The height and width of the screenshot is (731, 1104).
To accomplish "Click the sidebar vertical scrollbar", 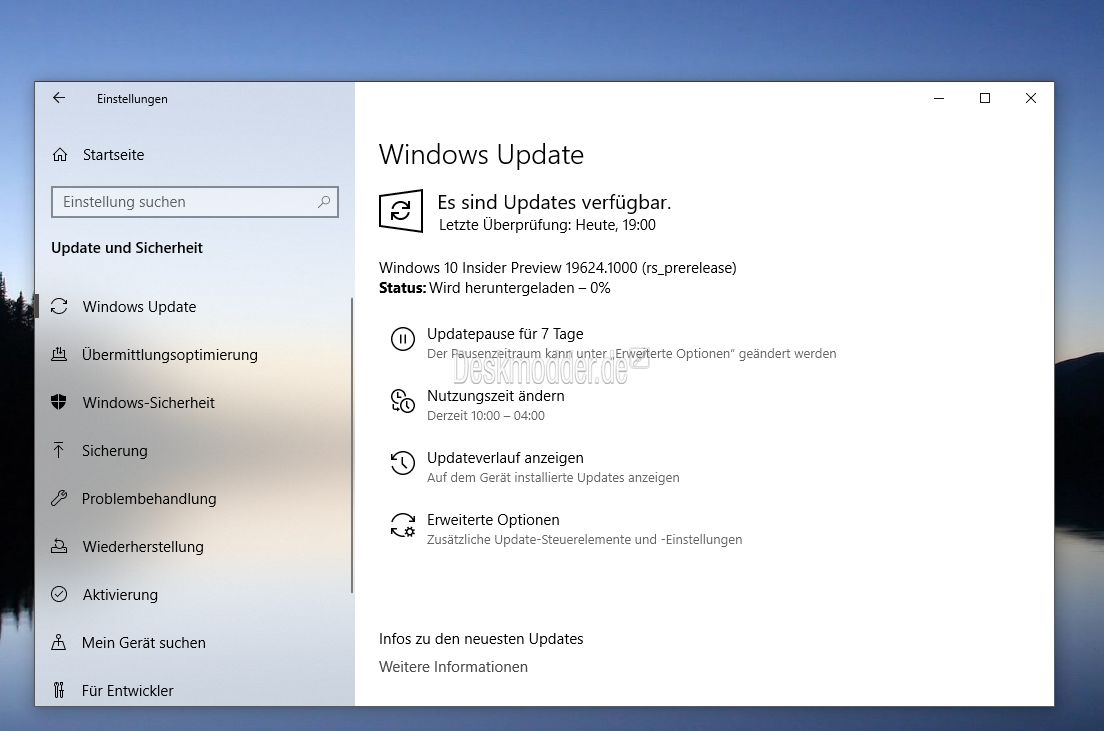I will pos(351,445).
